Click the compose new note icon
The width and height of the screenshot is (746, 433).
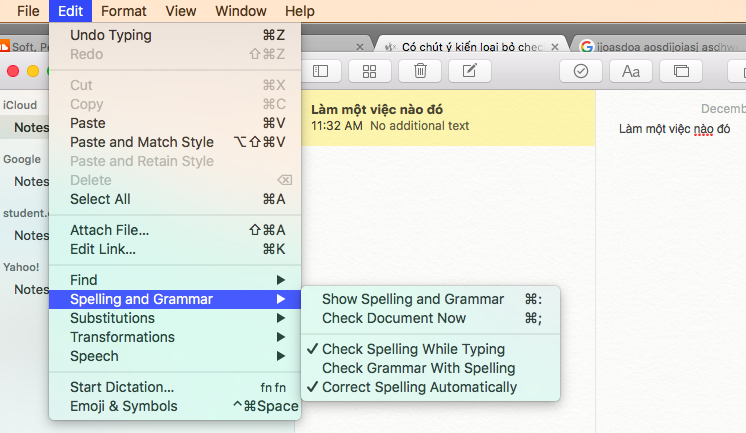[x=469, y=71]
